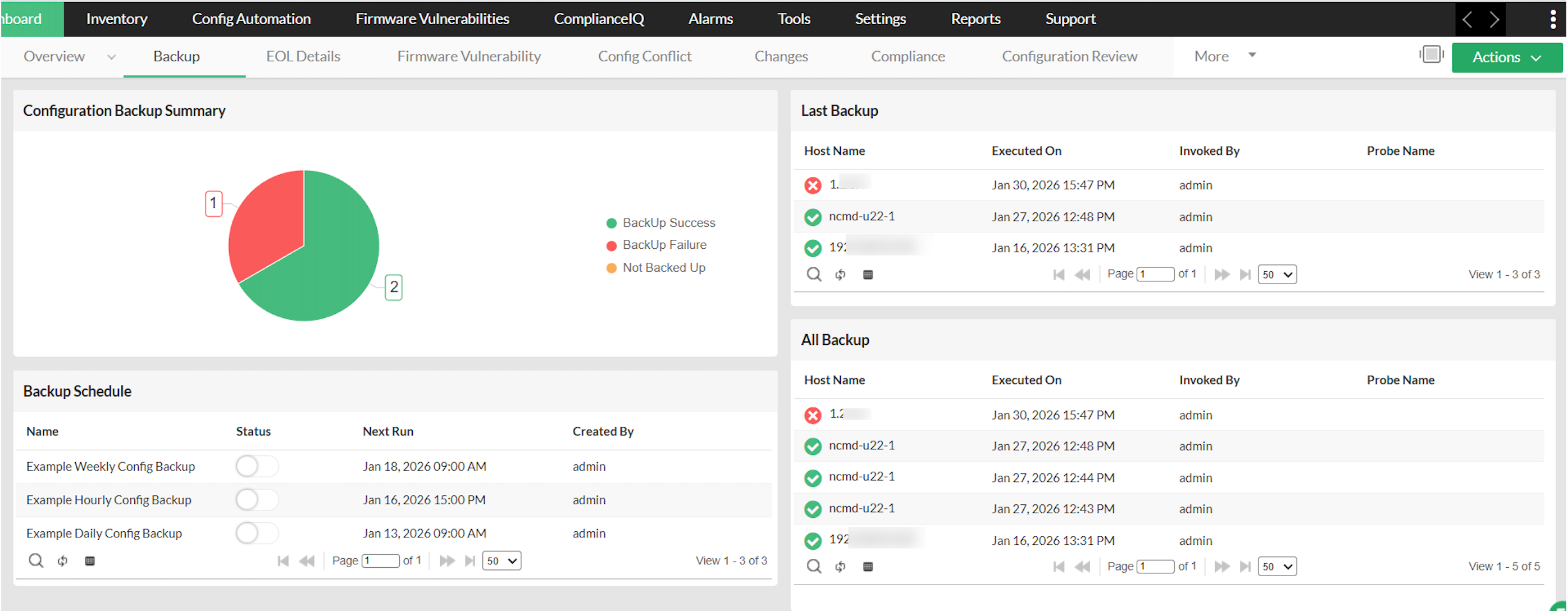
Task: Click the BackUp Failure red legend swatch
Action: click(x=611, y=245)
